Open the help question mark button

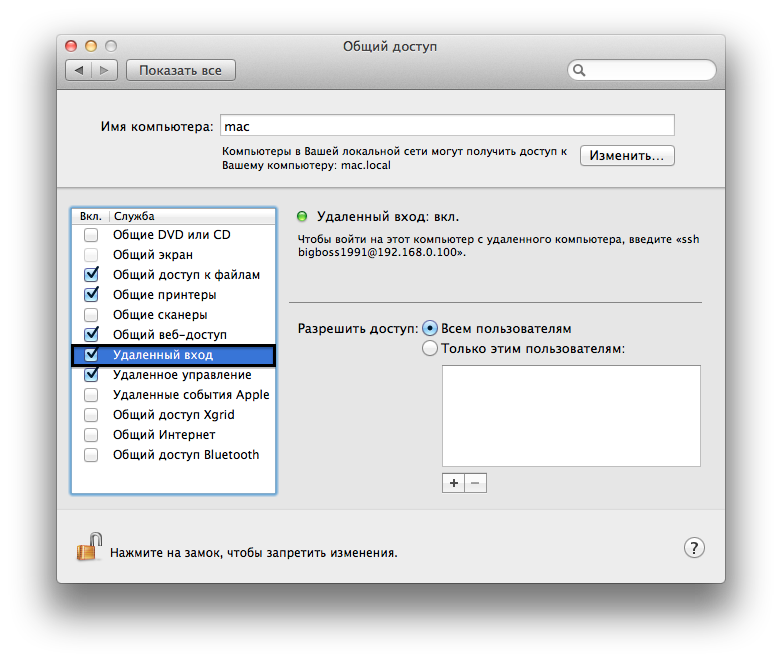tap(694, 548)
